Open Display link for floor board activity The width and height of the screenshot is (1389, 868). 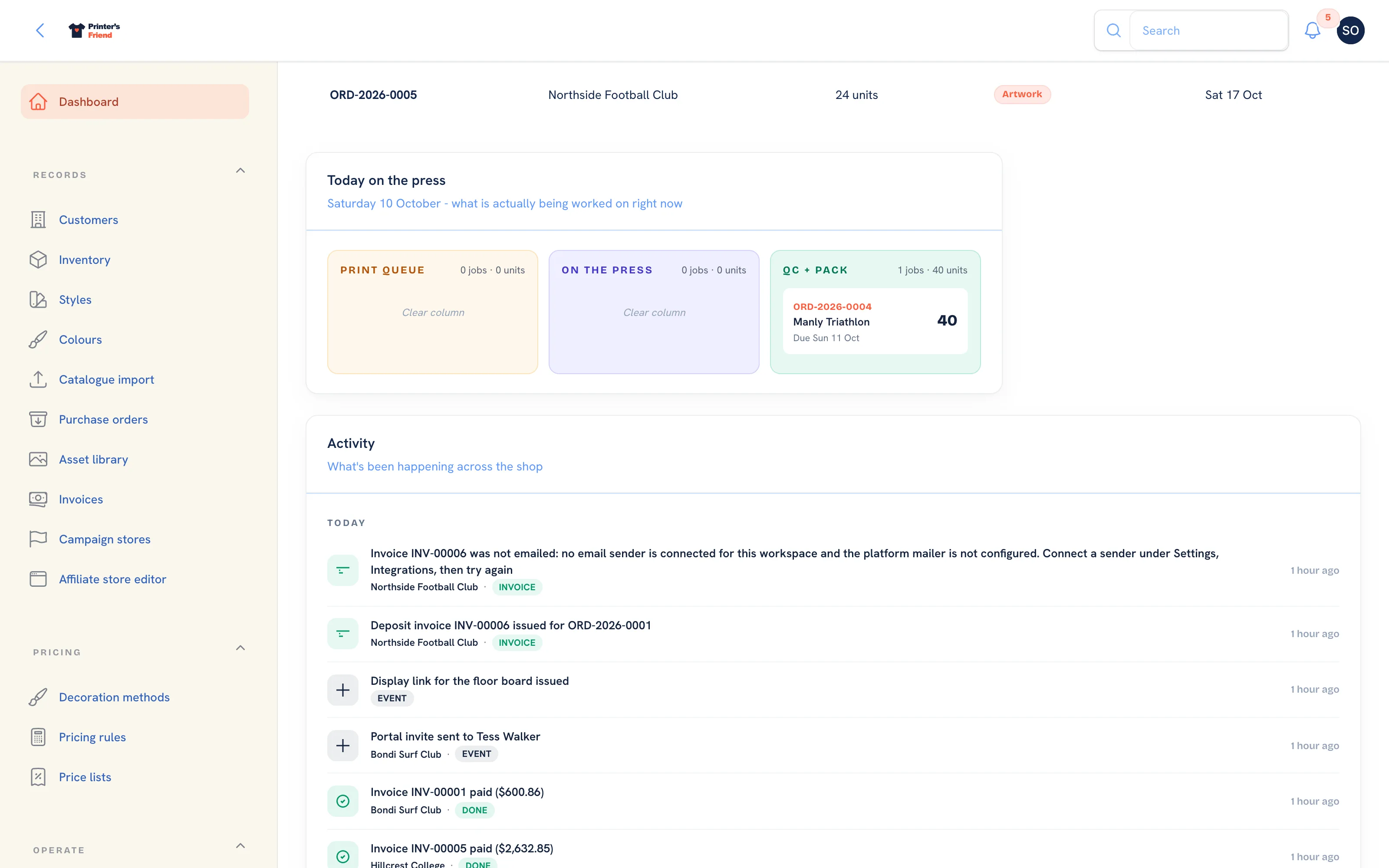[x=833, y=690]
